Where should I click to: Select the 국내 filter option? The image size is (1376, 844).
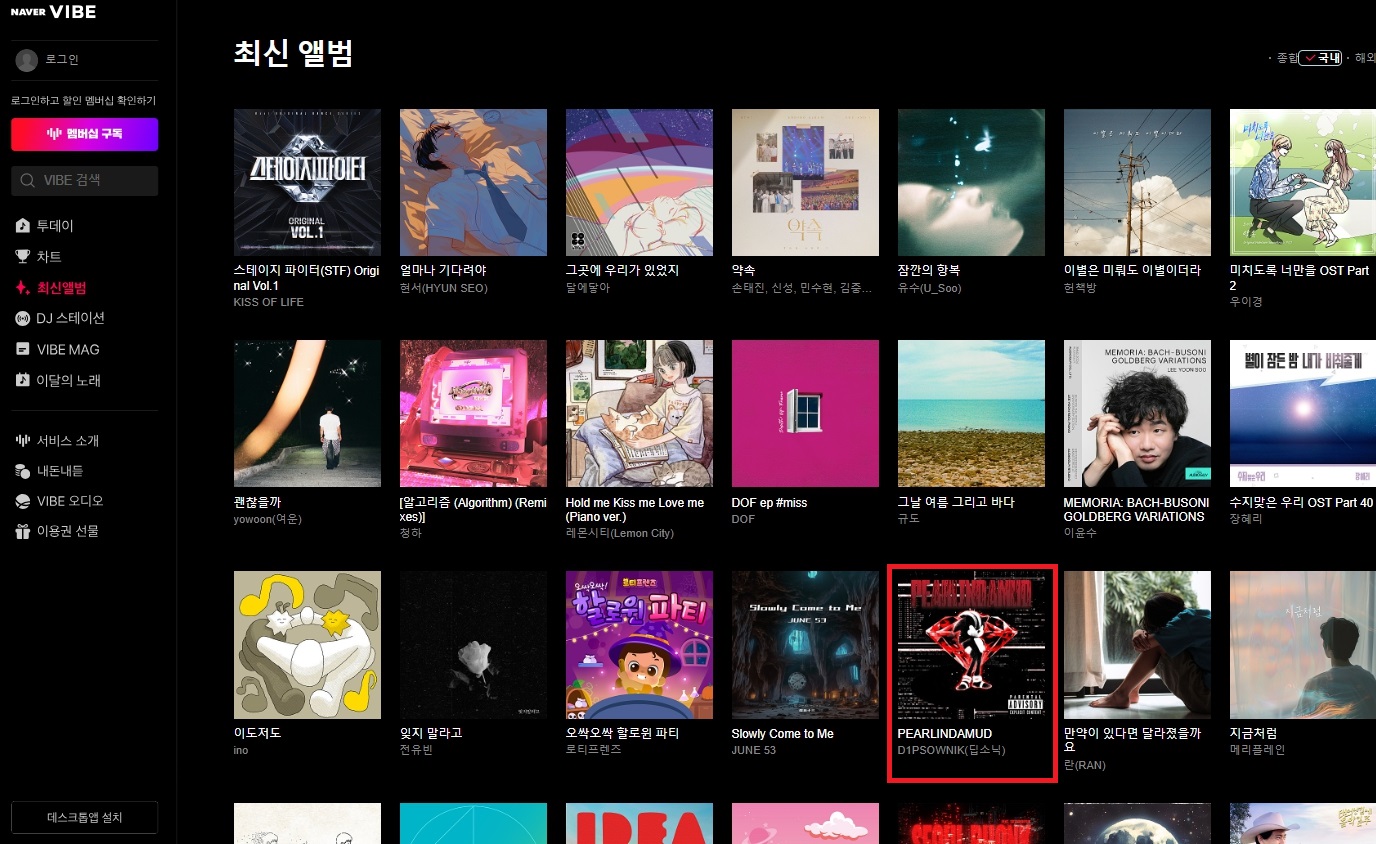point(1321,58)
